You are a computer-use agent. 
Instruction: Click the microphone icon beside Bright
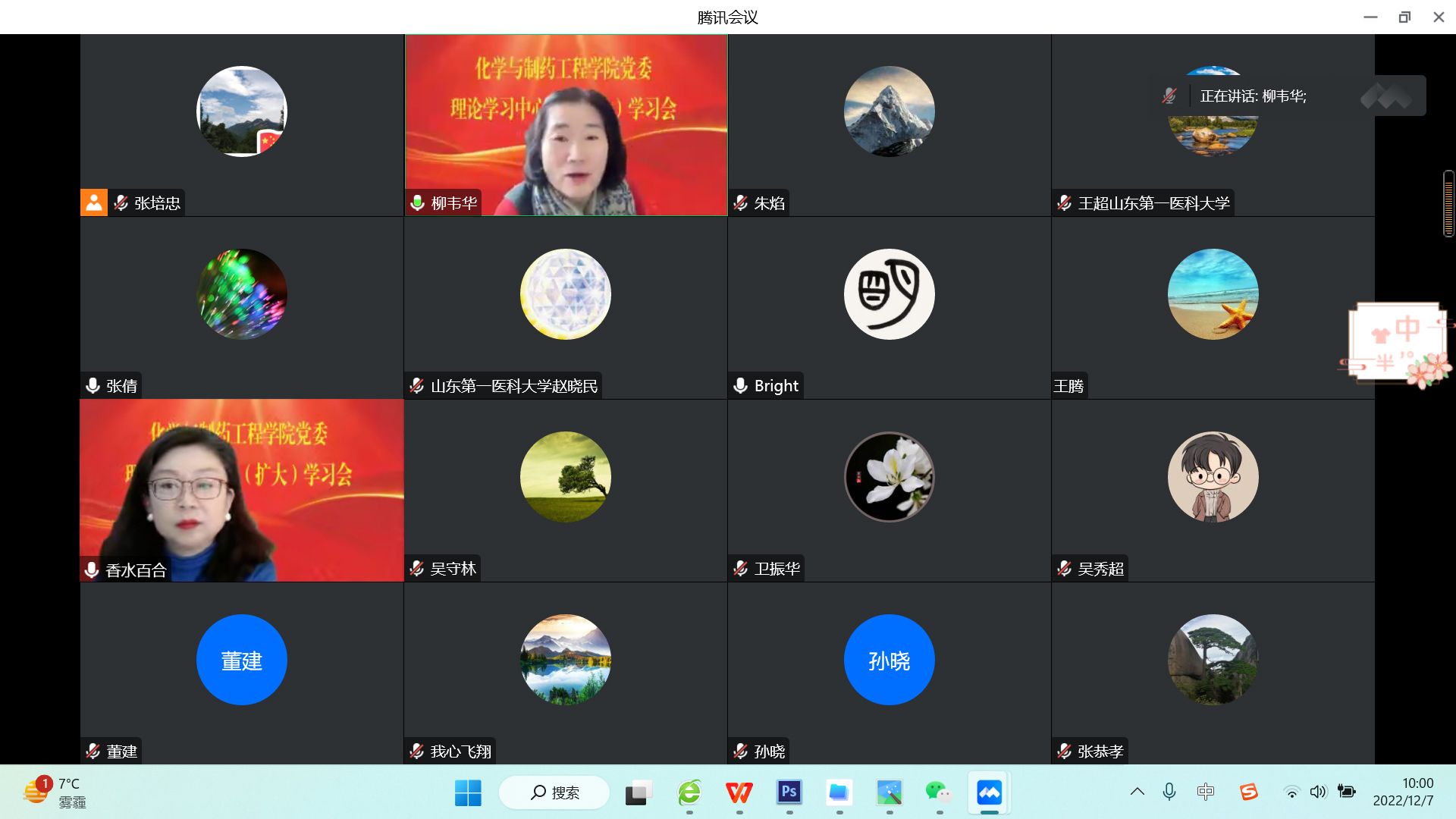tap(741, 386)
